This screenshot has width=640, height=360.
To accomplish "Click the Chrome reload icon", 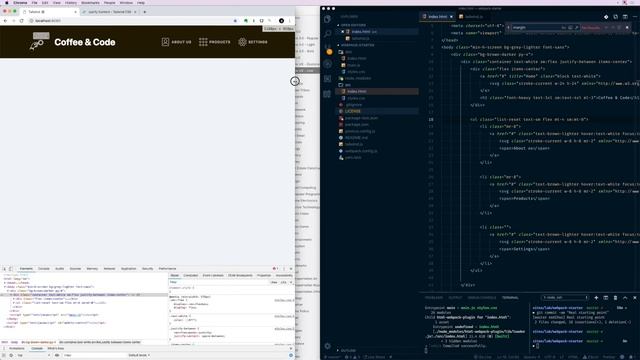I will 22,20.
